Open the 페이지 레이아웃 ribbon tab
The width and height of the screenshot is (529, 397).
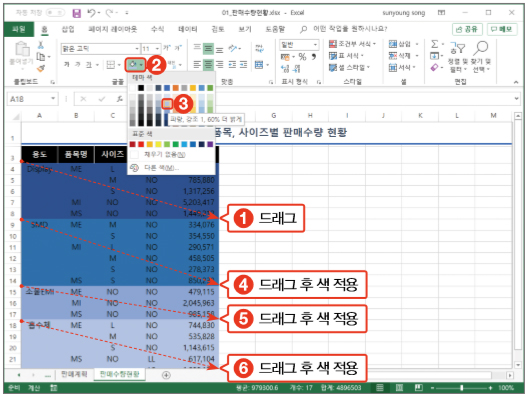pos(113,29)
